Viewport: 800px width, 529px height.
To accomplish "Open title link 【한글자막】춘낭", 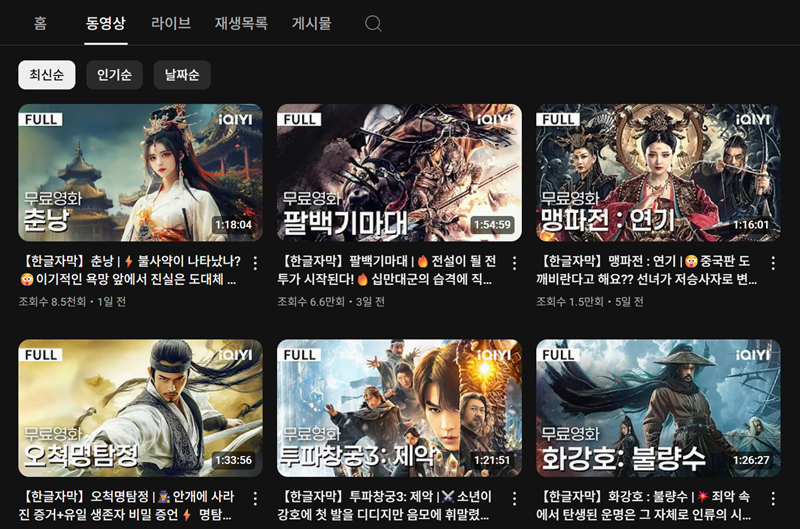I will coord(130,270).
